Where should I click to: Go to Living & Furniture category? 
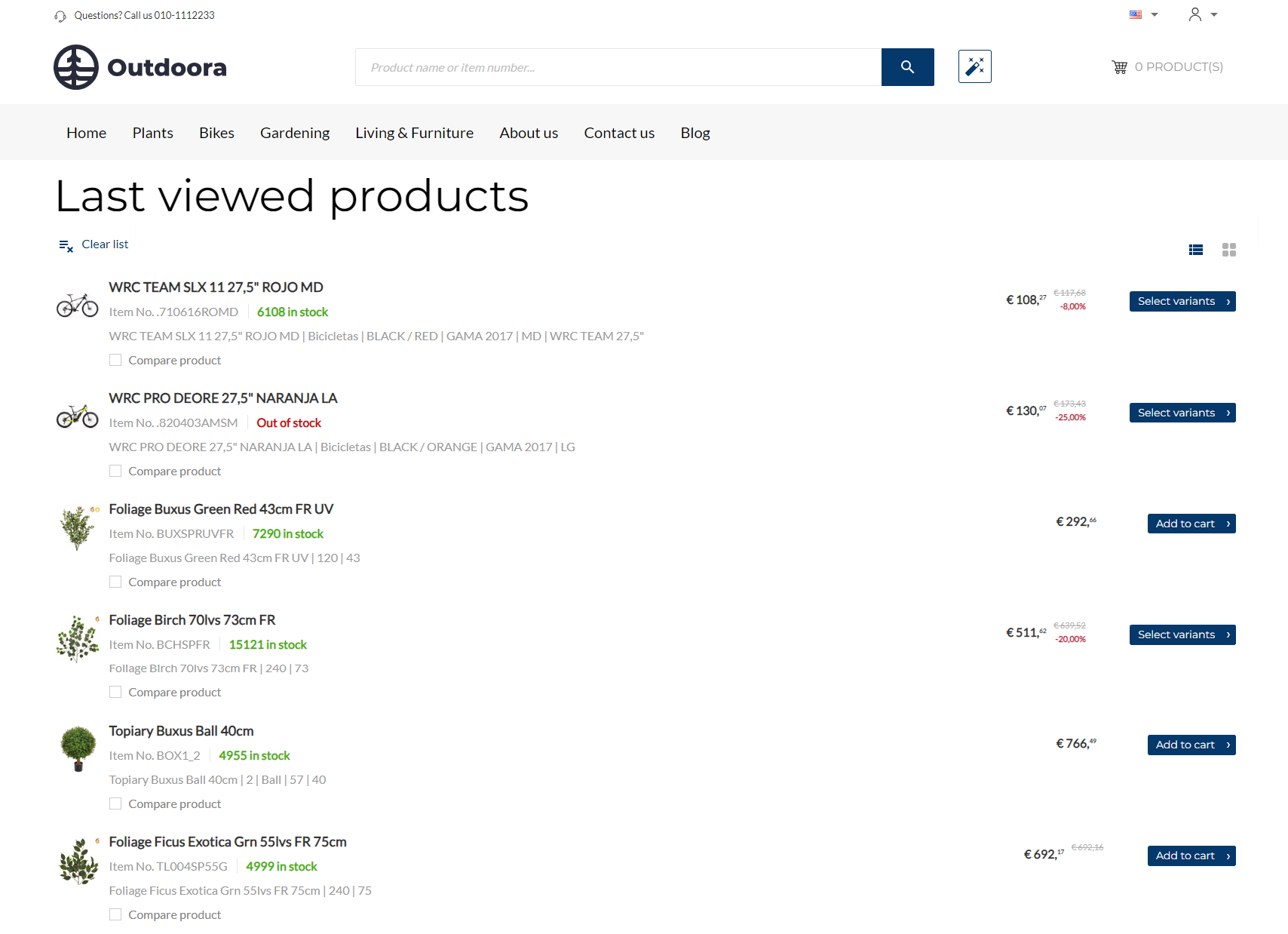click(415, 133)
